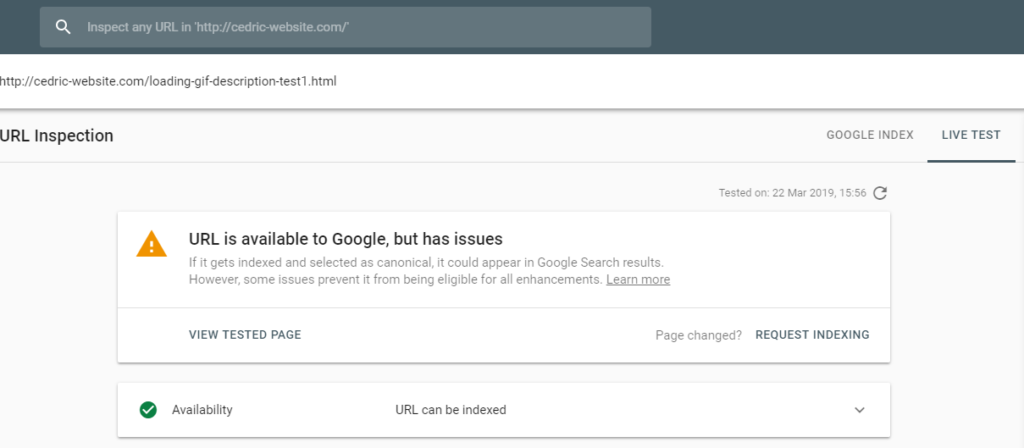Click the 'Page changed?' label
The height and width of the screenshot is (448, 1024).
coord(699,335)
